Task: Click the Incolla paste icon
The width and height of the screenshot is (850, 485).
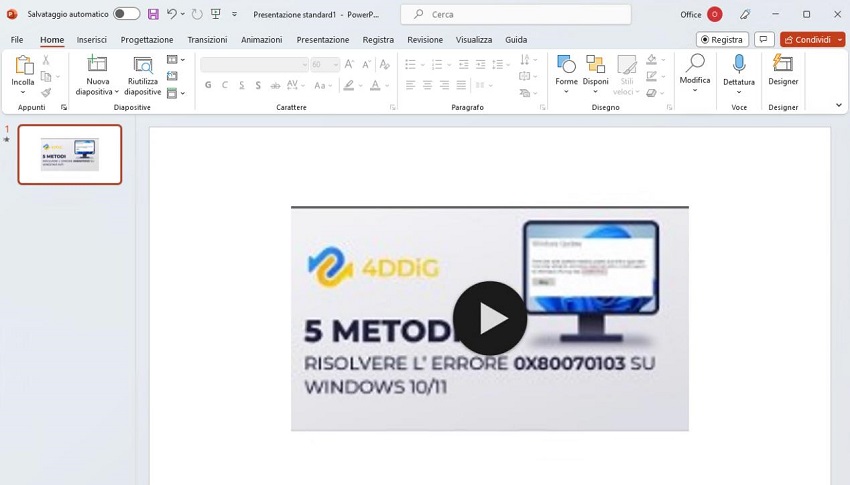Action: coord(23,65)
